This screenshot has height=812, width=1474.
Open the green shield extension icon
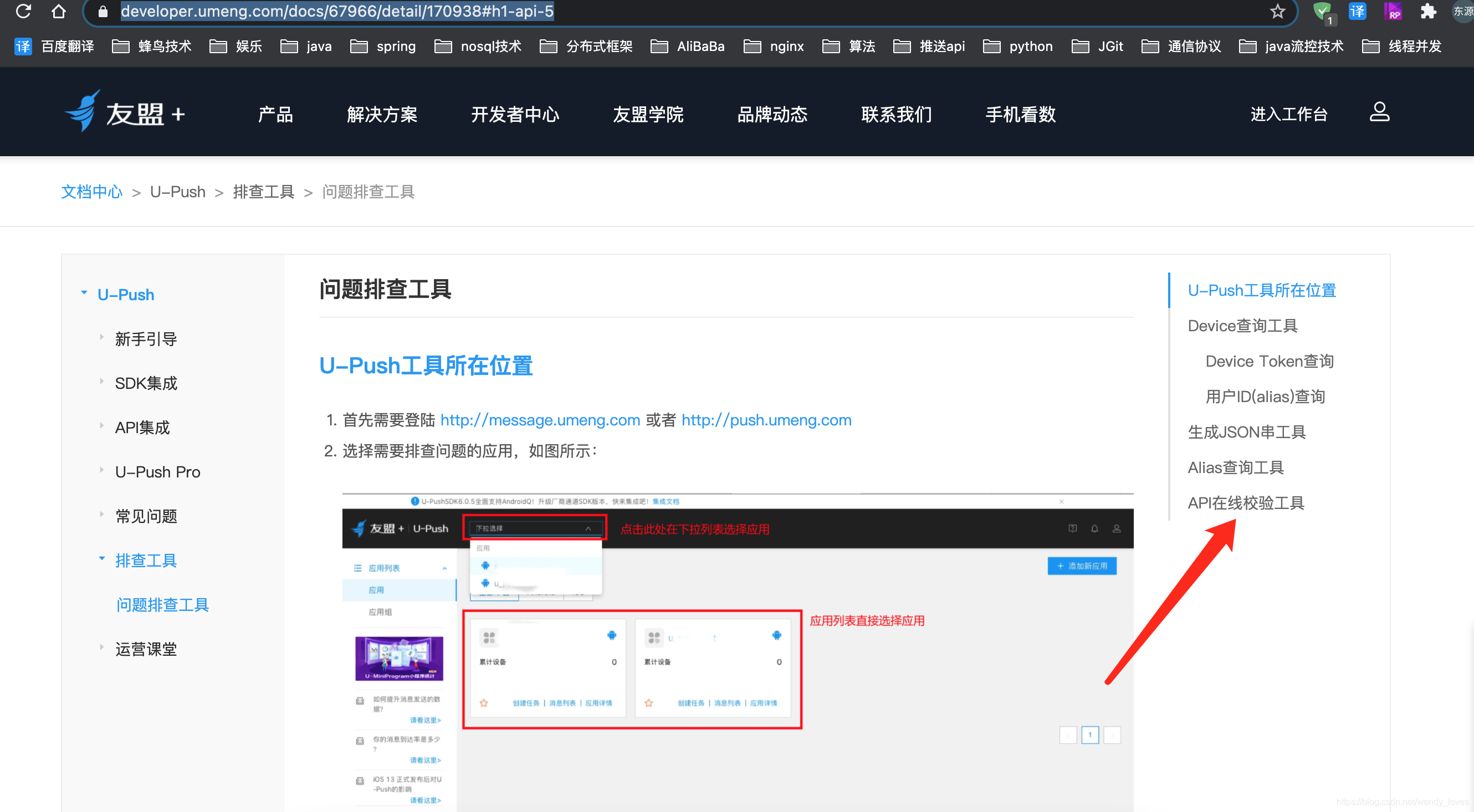click(x=1322, y=12)
